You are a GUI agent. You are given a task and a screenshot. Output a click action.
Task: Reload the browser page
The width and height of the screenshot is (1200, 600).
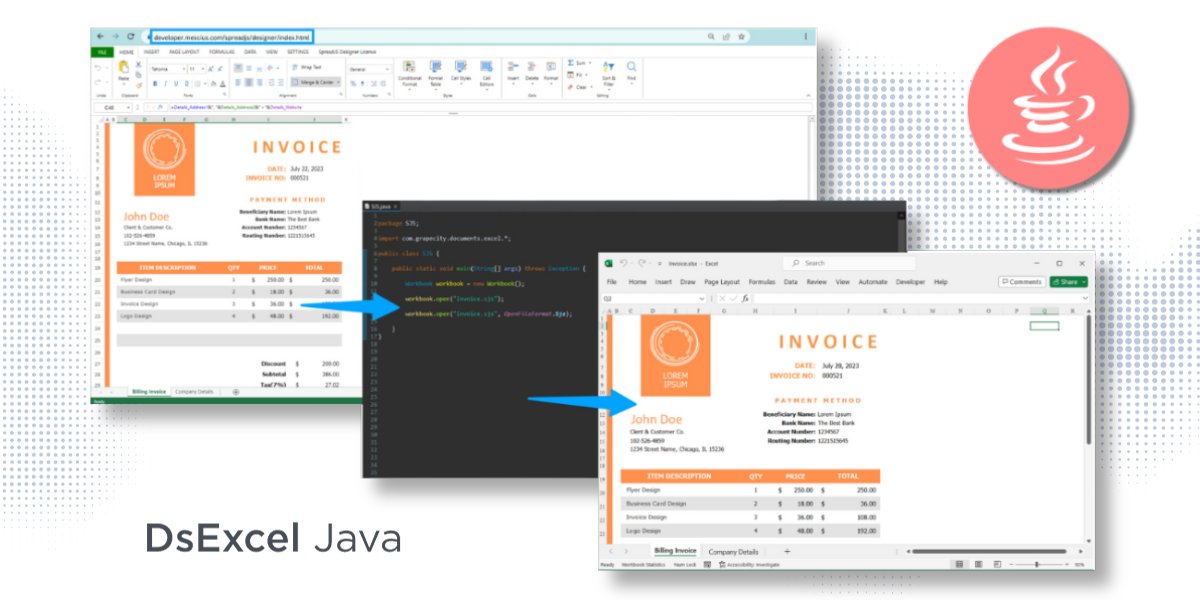point(130,36)
